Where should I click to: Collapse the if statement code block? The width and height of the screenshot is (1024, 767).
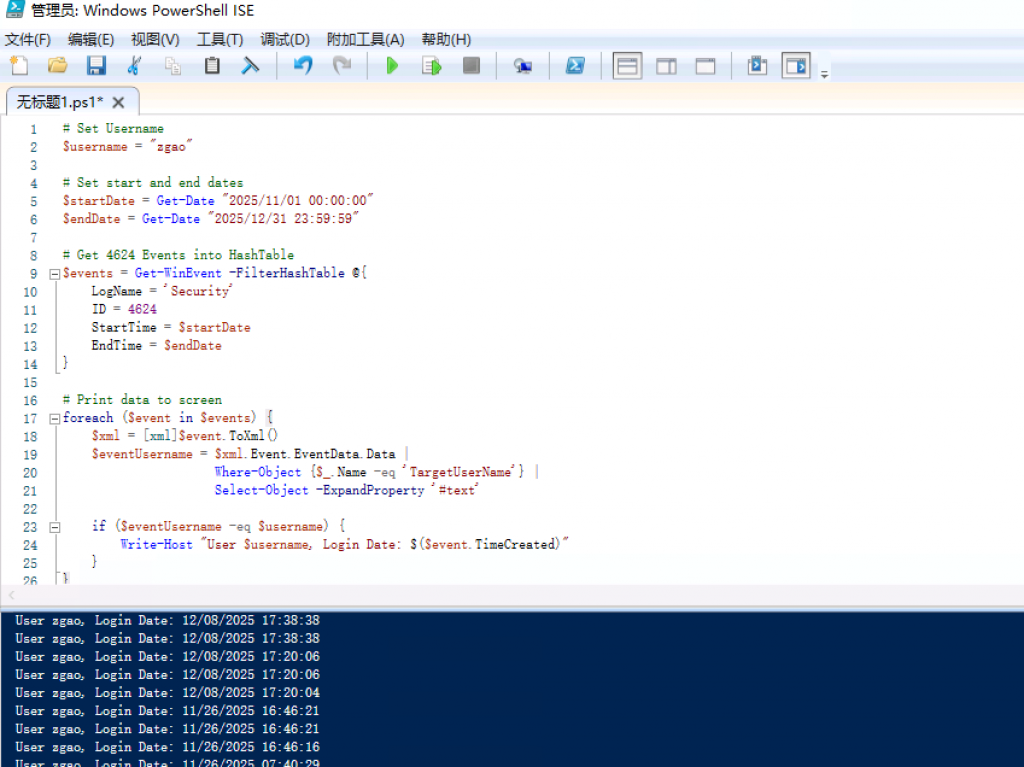(54, 526)
